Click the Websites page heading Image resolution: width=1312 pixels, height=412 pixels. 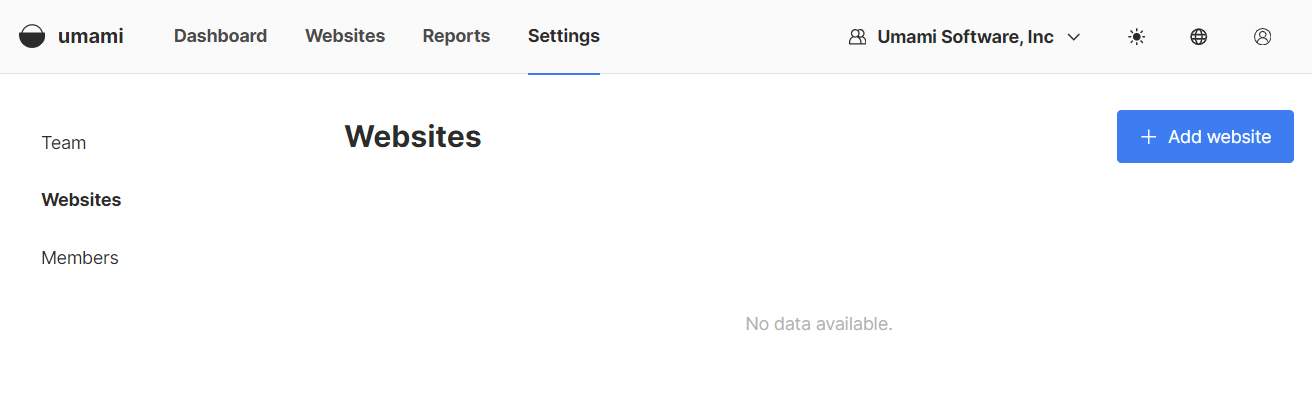coord(413,137)
